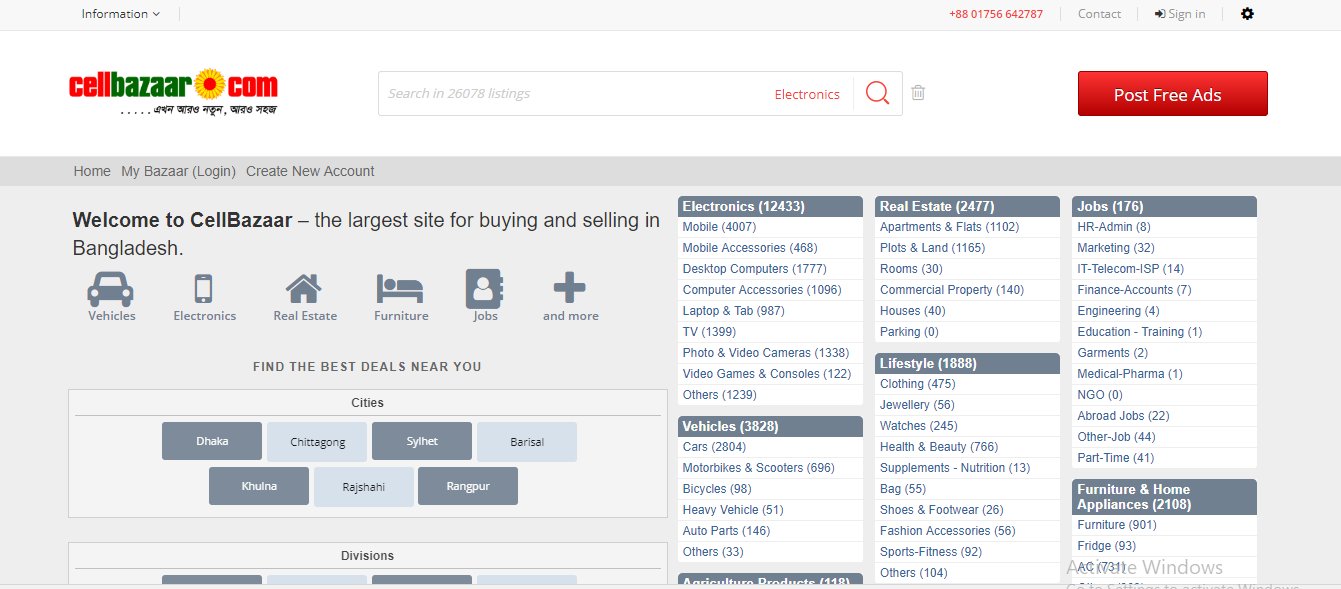This screenshot has height=589, width=1341.
Task: Open the Mobile (4007) listing link
Action: point(719,227)
